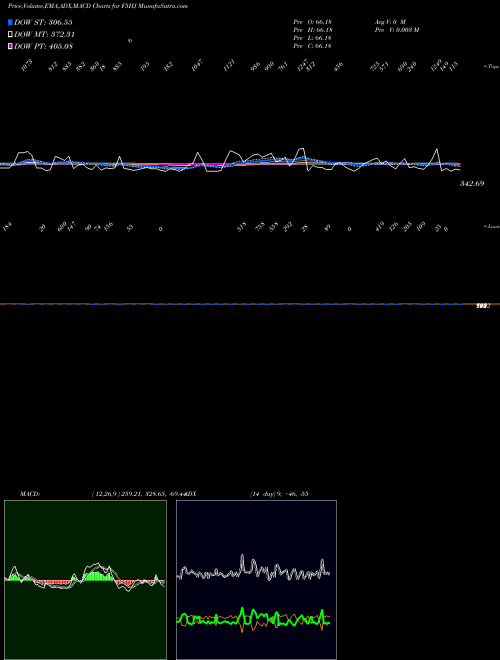Select the 'DOW PT: 405.08' legend text
The image size is (500, 660).
(44, 46)
